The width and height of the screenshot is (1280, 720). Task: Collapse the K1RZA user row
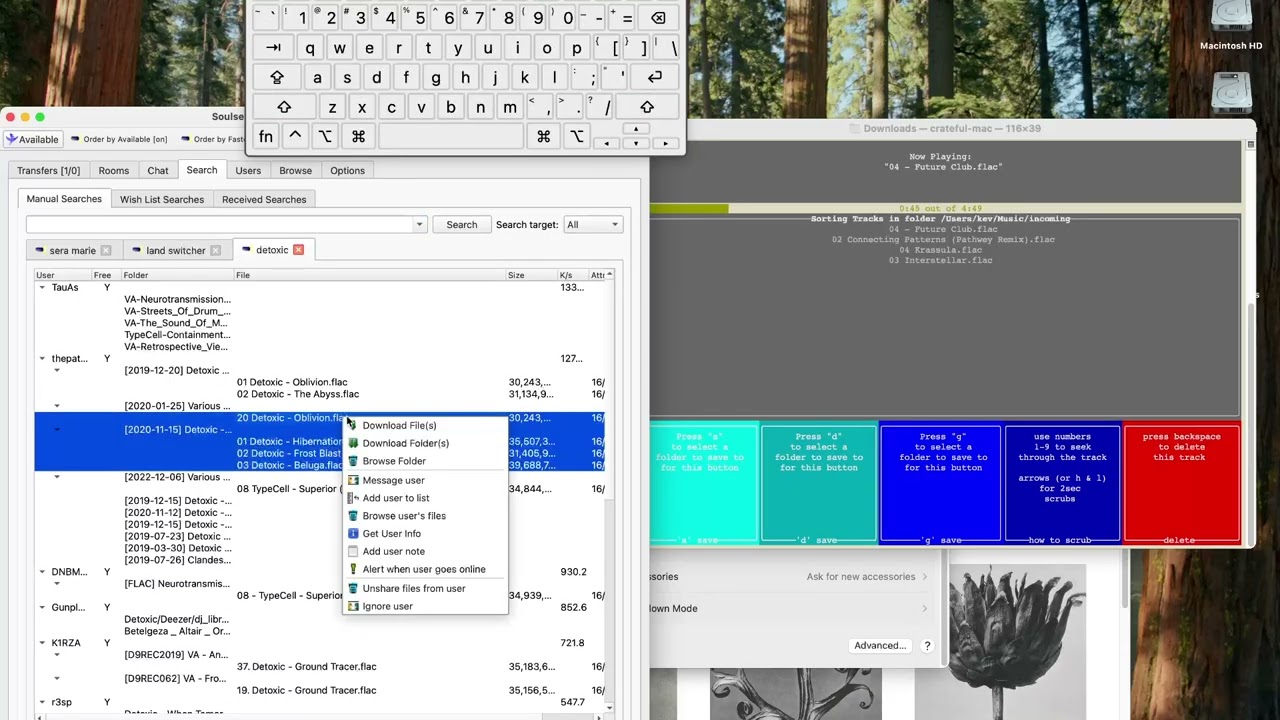coord(42,643)
